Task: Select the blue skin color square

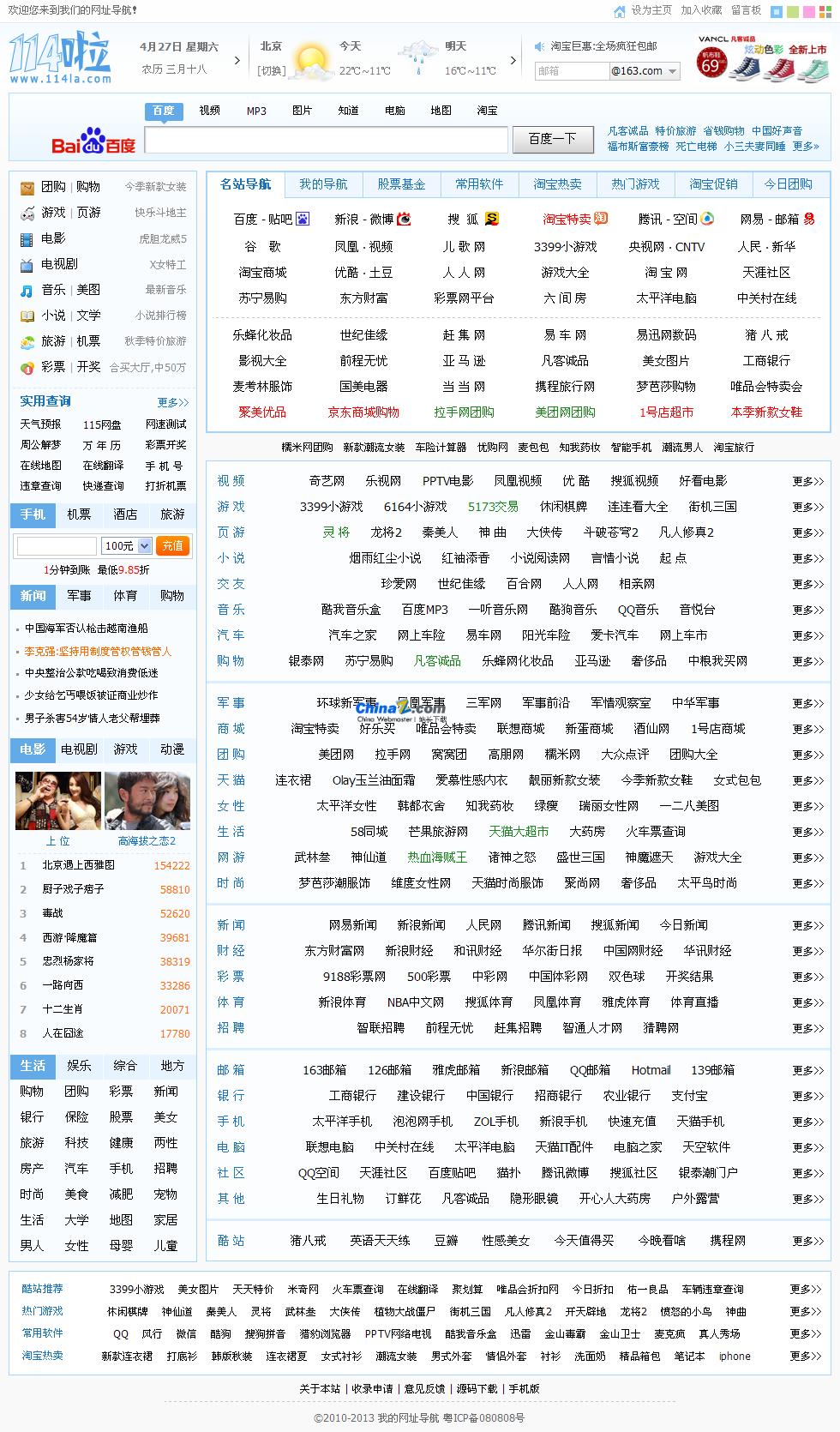Action: click(x=777, y=12)
